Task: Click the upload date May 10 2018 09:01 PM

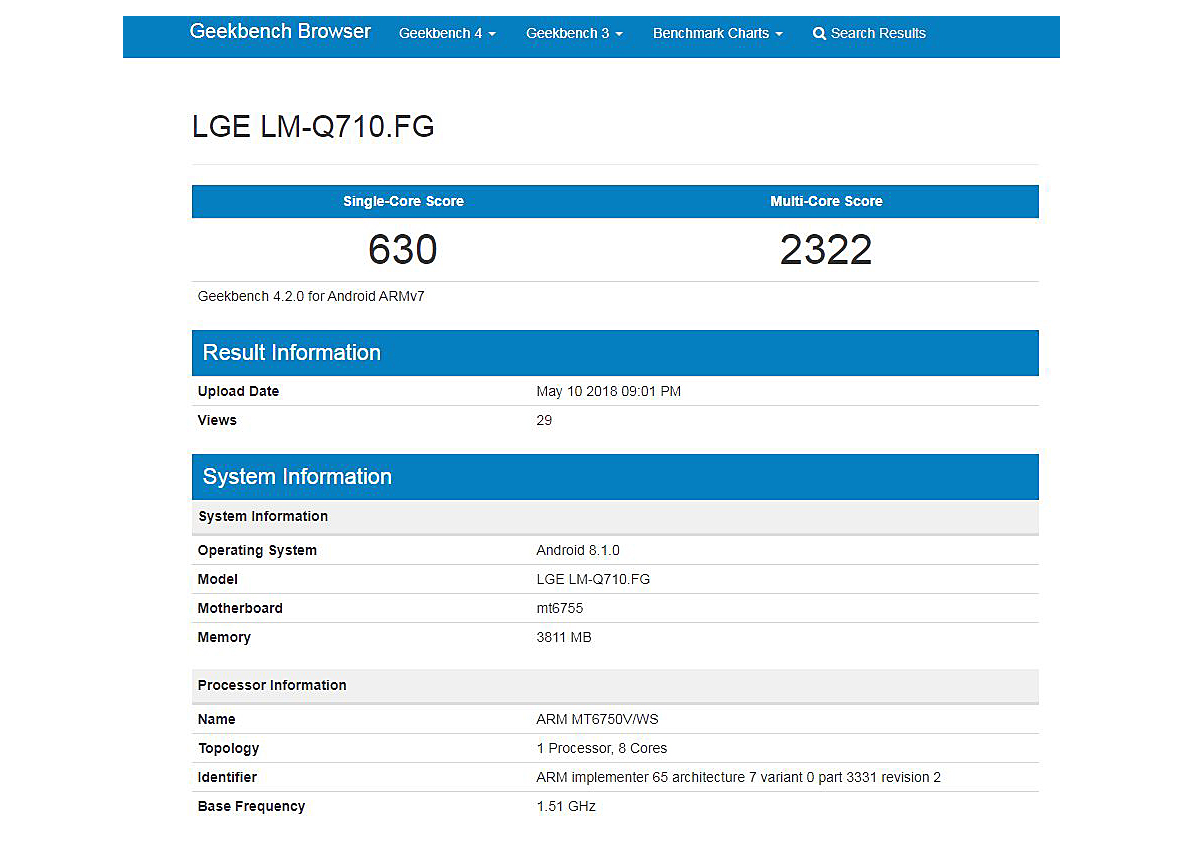Action: pos(609,391)
